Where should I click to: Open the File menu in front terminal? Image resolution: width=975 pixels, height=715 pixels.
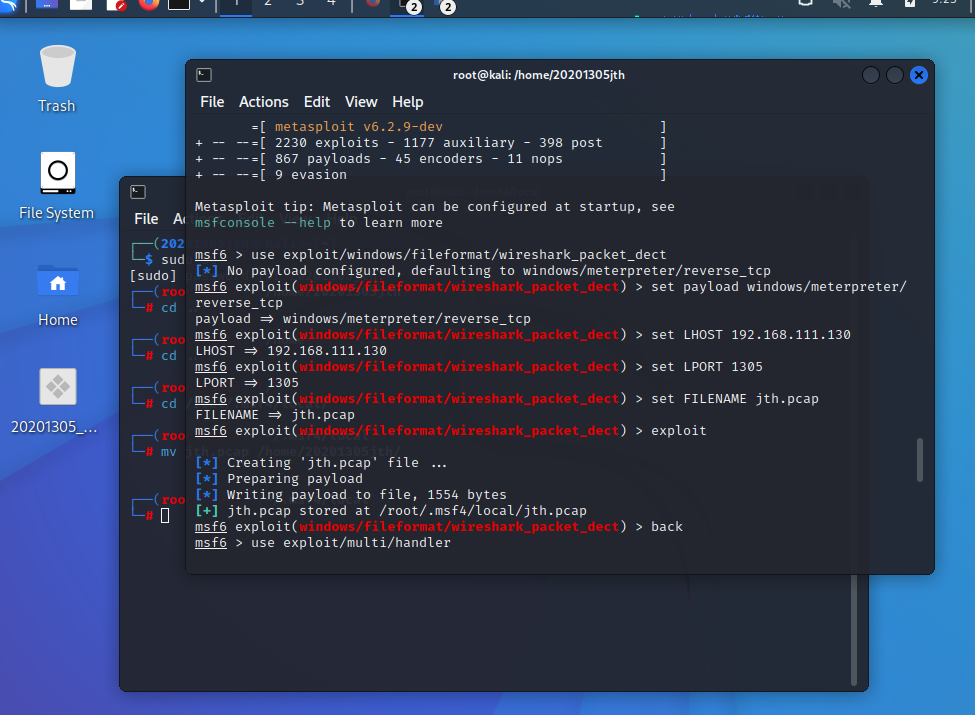[x=212, y=102]
